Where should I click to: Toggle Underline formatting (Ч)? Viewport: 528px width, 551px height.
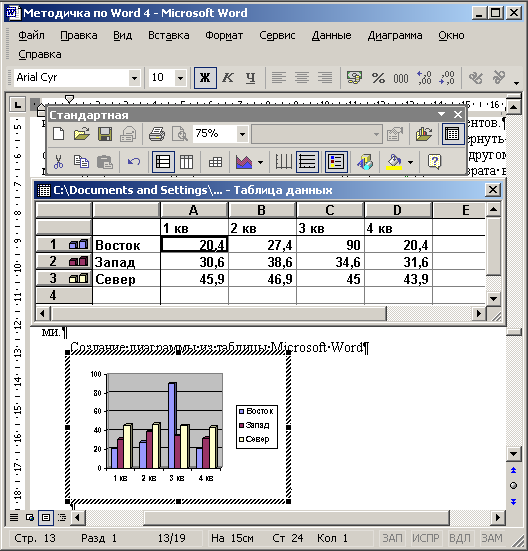pyautogui.click(x=250, y=78)
